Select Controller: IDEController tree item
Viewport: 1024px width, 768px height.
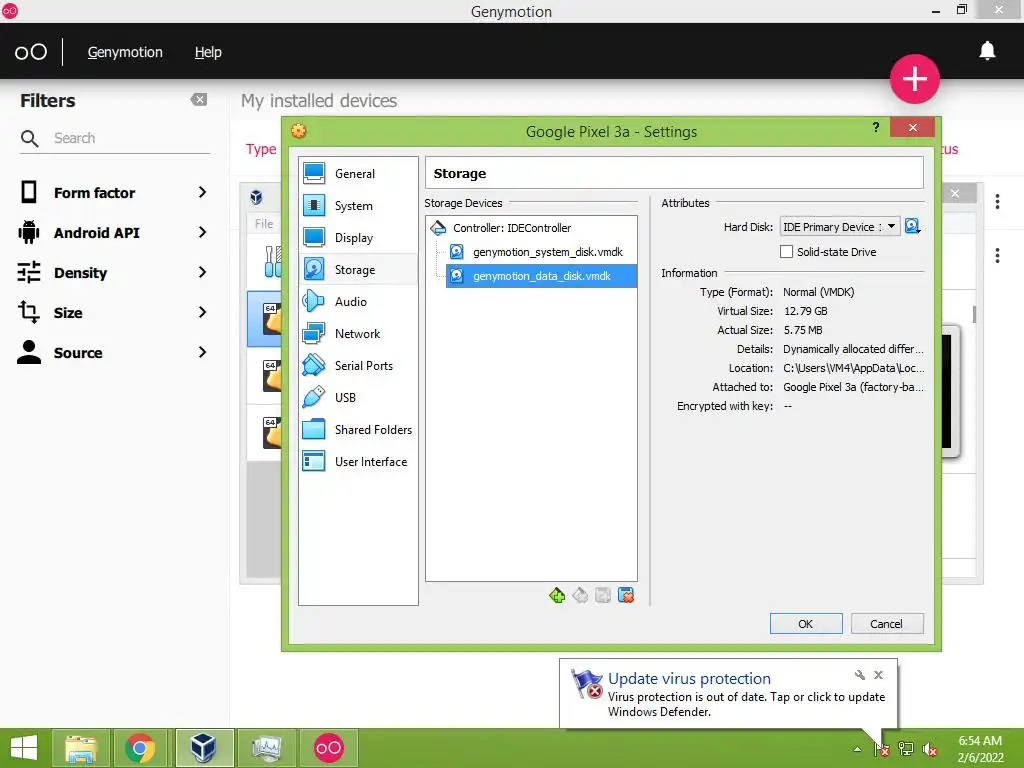(512, 228)
